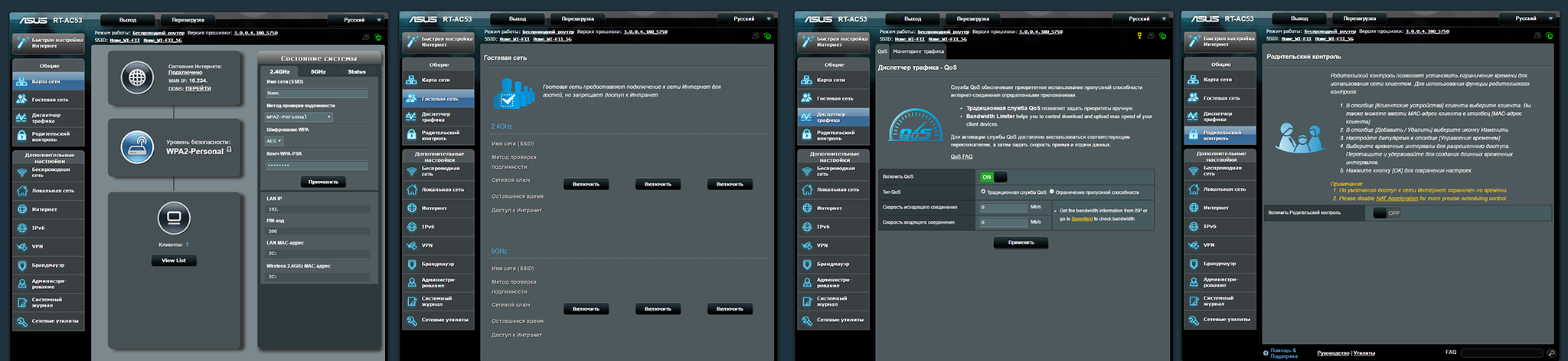
Task: Click yellow warning status icon in QoS window header
Action: coord(1139,35)
